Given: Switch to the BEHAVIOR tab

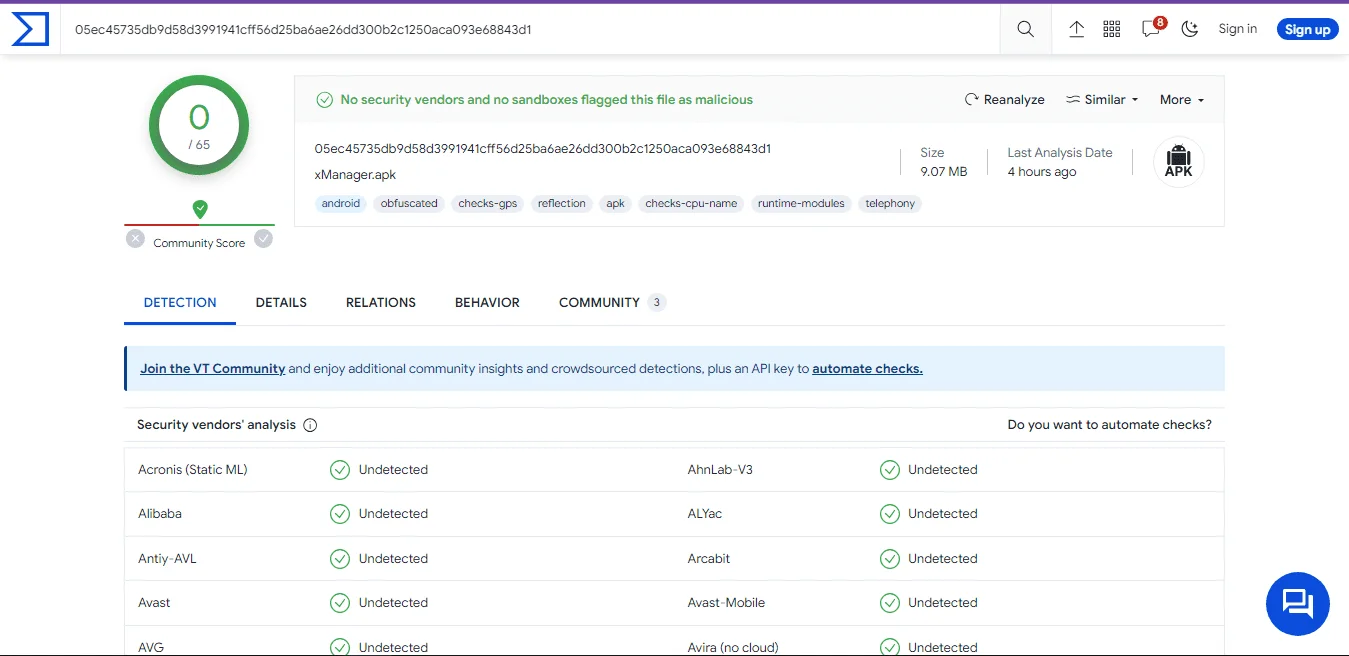Looking at the screenshot, I should point(487,302).
